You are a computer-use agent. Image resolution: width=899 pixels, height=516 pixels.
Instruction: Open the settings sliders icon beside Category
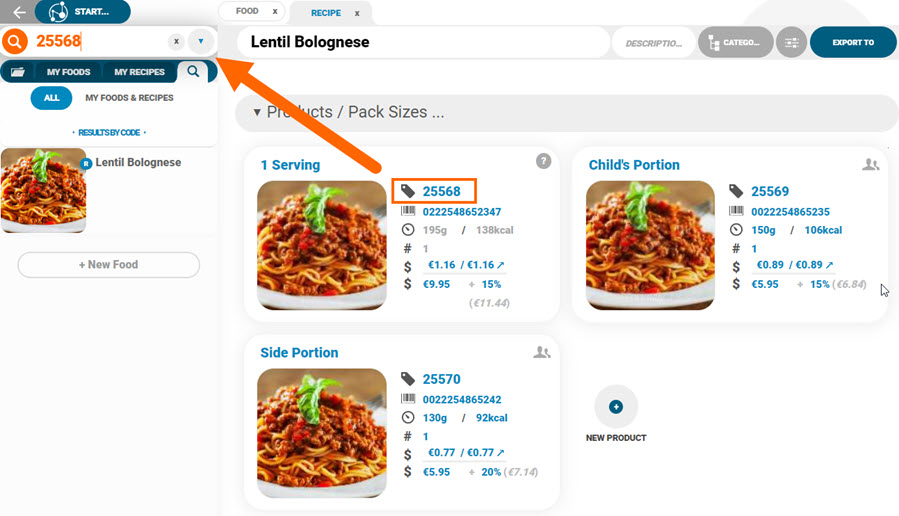(792, 42)
